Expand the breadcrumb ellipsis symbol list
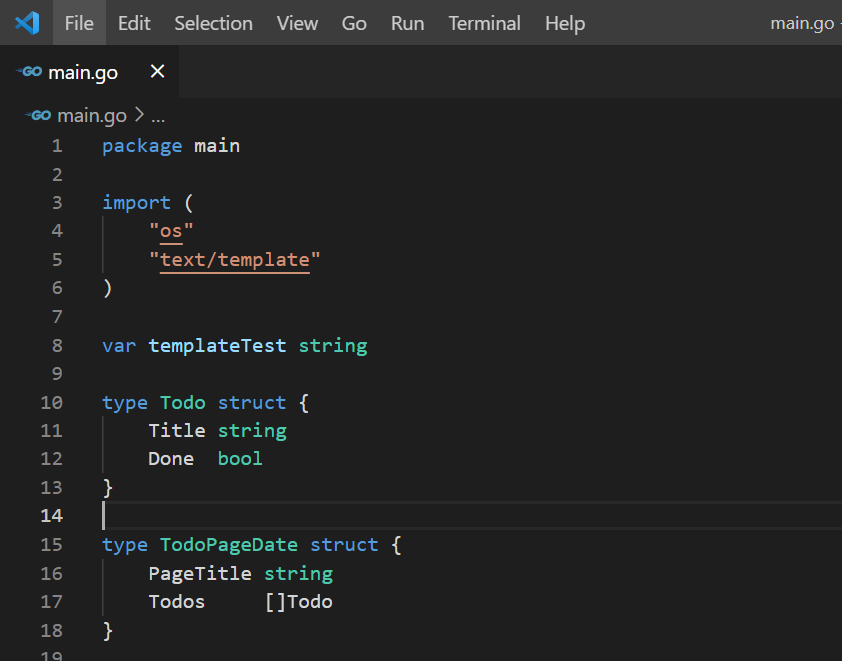This screenshot has width=842, height=661. pyautogui.click(x=158, y=117)
